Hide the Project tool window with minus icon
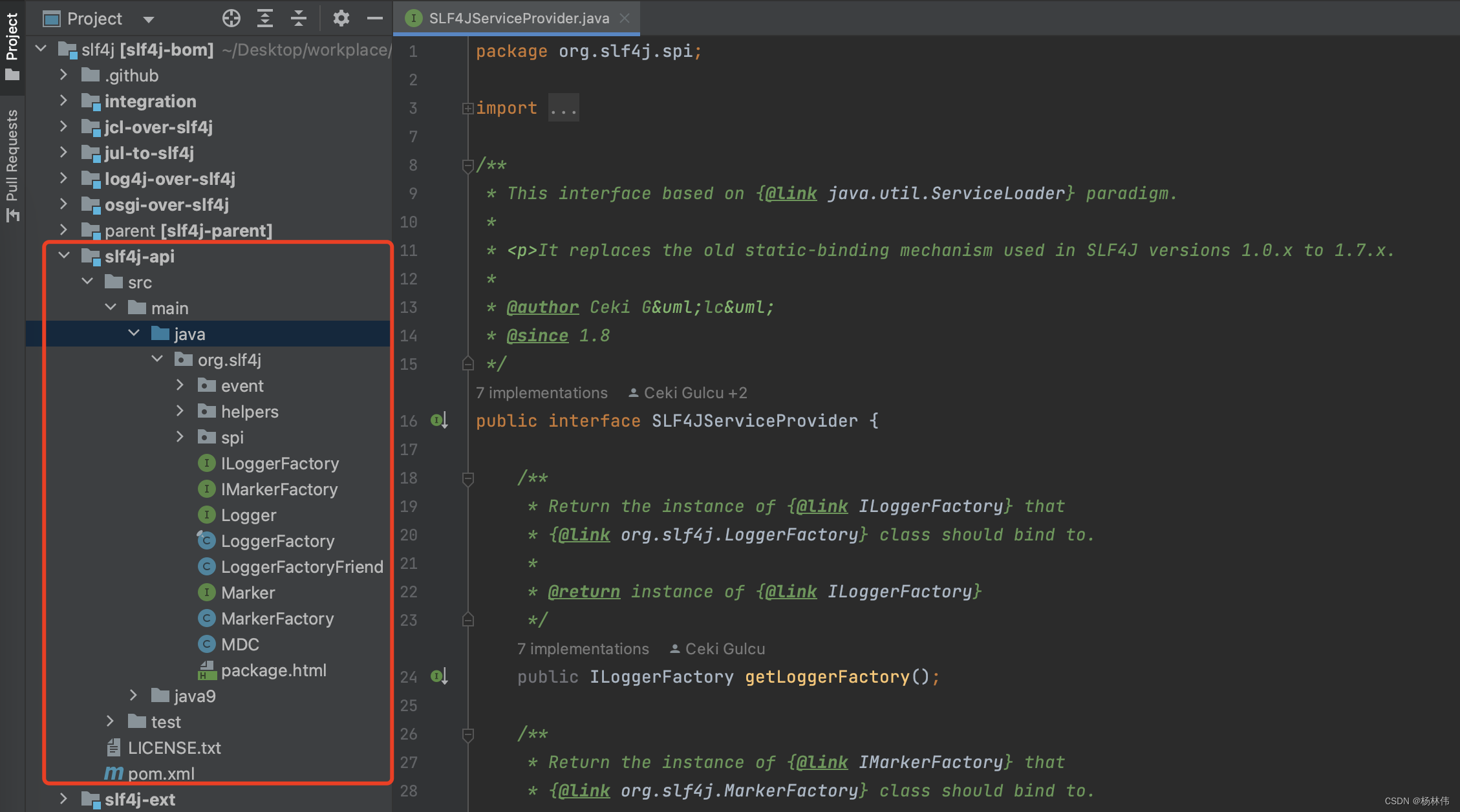 pos(375,18)
